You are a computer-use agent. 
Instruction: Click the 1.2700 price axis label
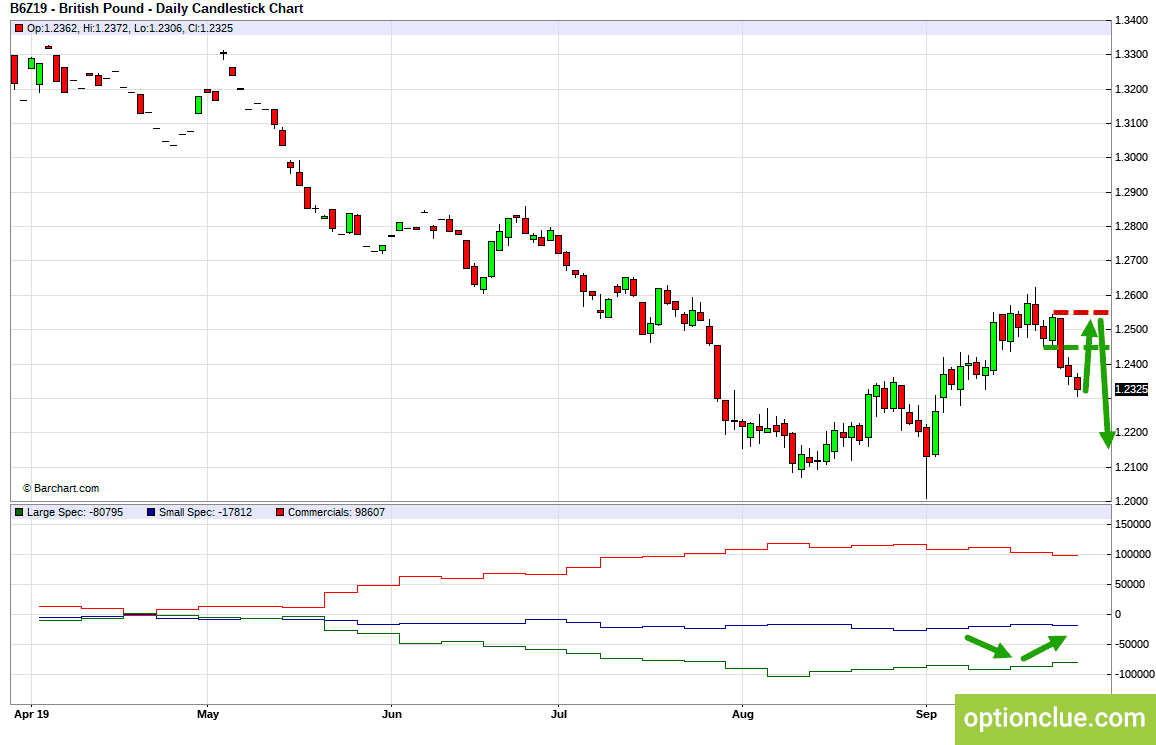click(1131, 260)
